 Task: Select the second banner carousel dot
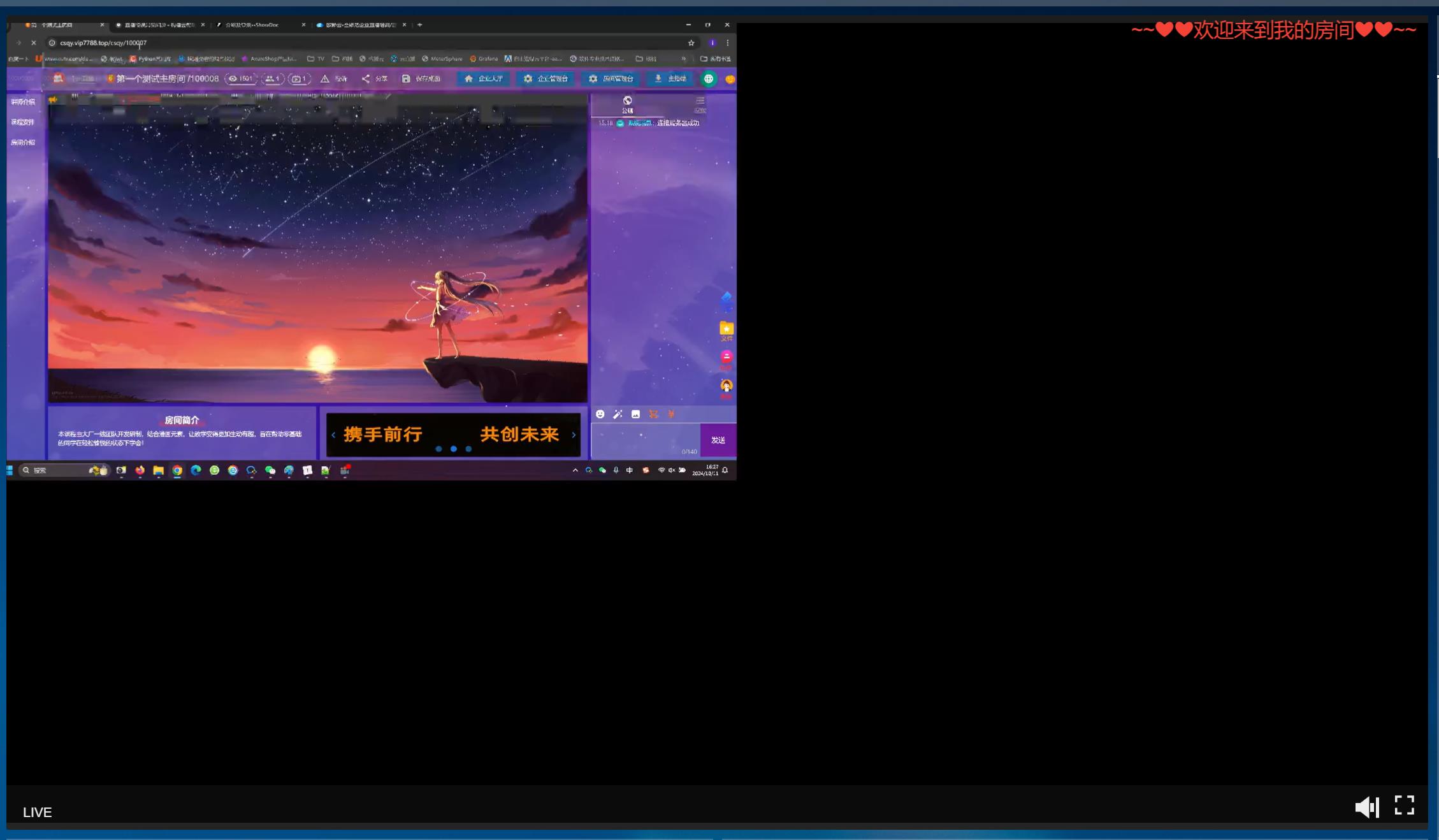coord(454,449)
